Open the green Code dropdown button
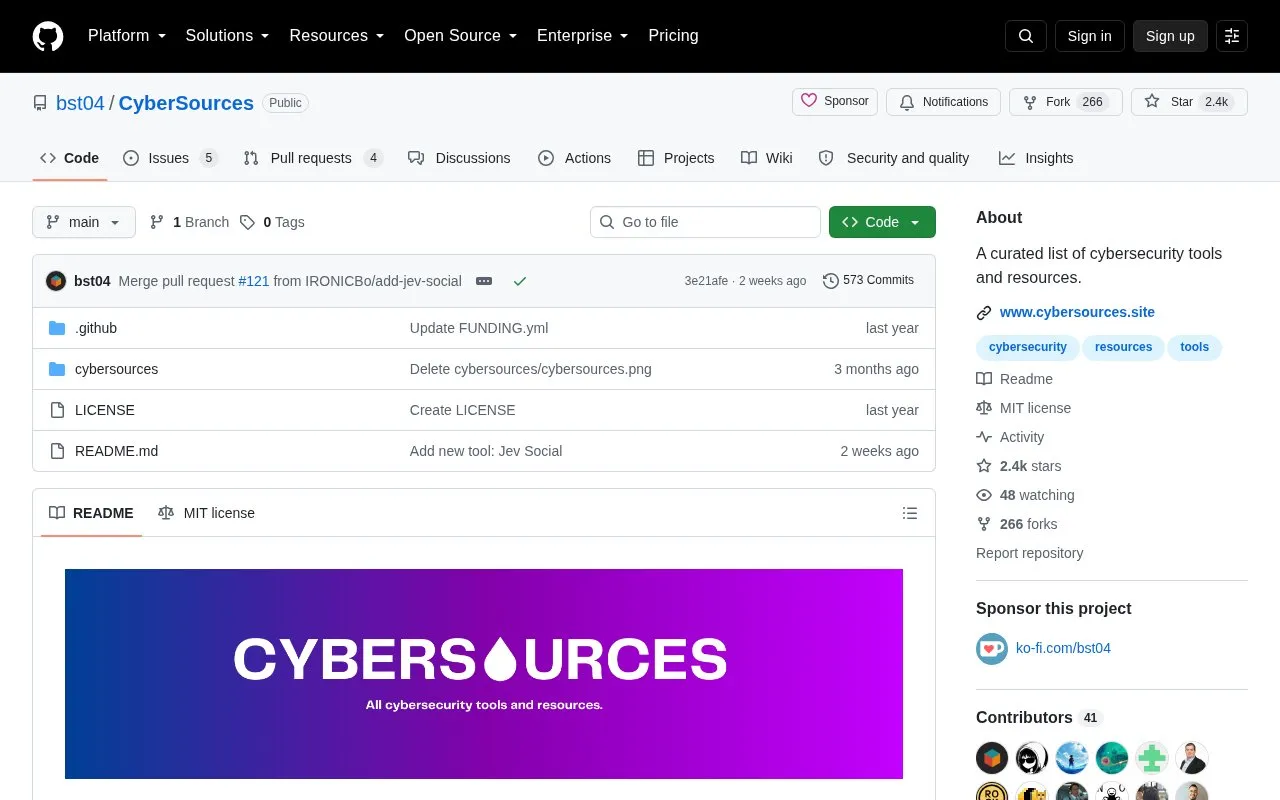The width and height of the screenshot is (1280, 800). click(x=882, y=222)
